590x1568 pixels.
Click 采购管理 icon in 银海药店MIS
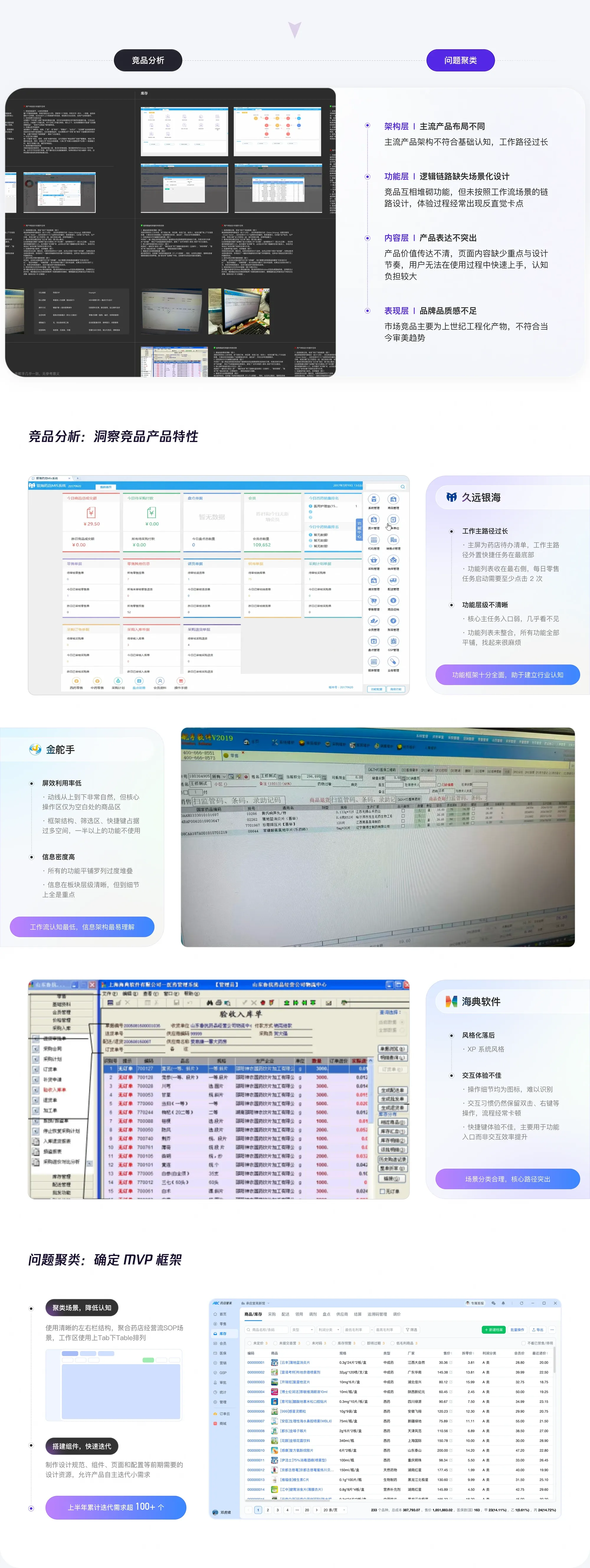pyautogui.click(x=374, y=560)
